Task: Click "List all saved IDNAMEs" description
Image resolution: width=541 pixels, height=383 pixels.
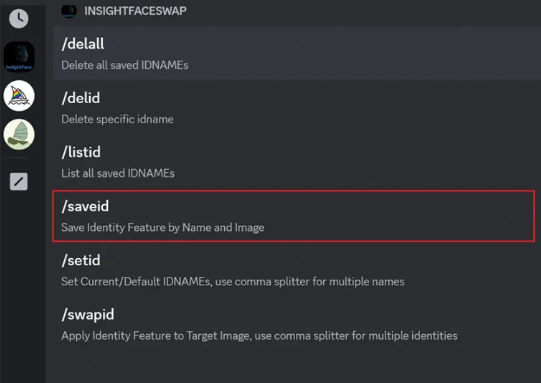Action: 118,173
